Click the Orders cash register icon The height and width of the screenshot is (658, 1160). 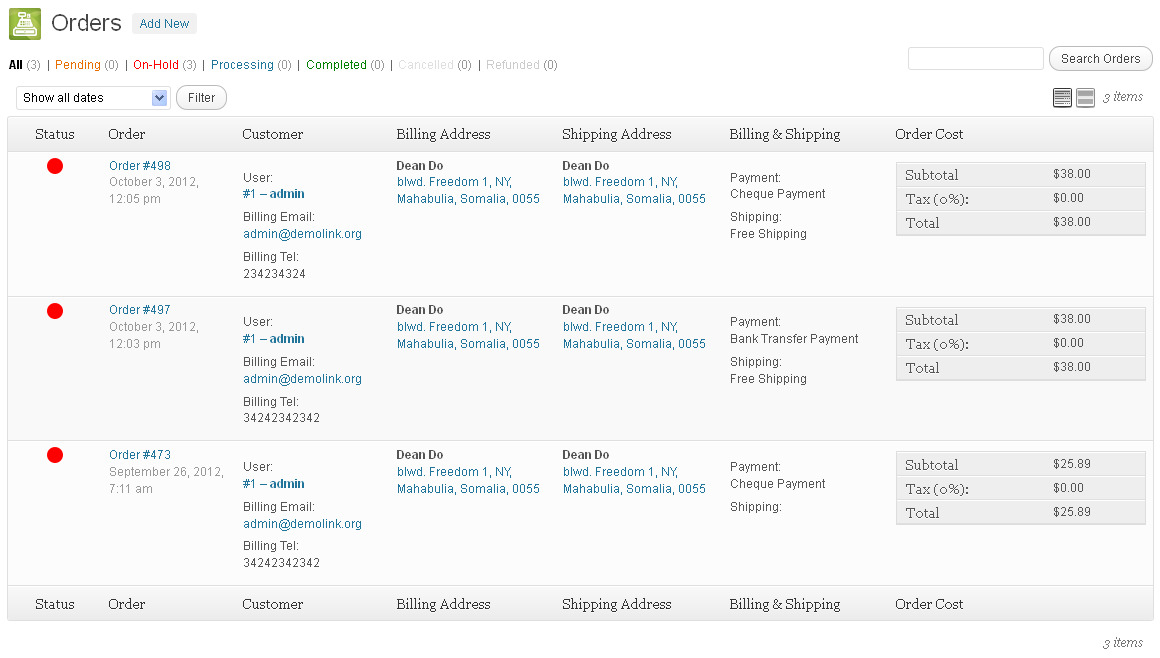point(25,24)
